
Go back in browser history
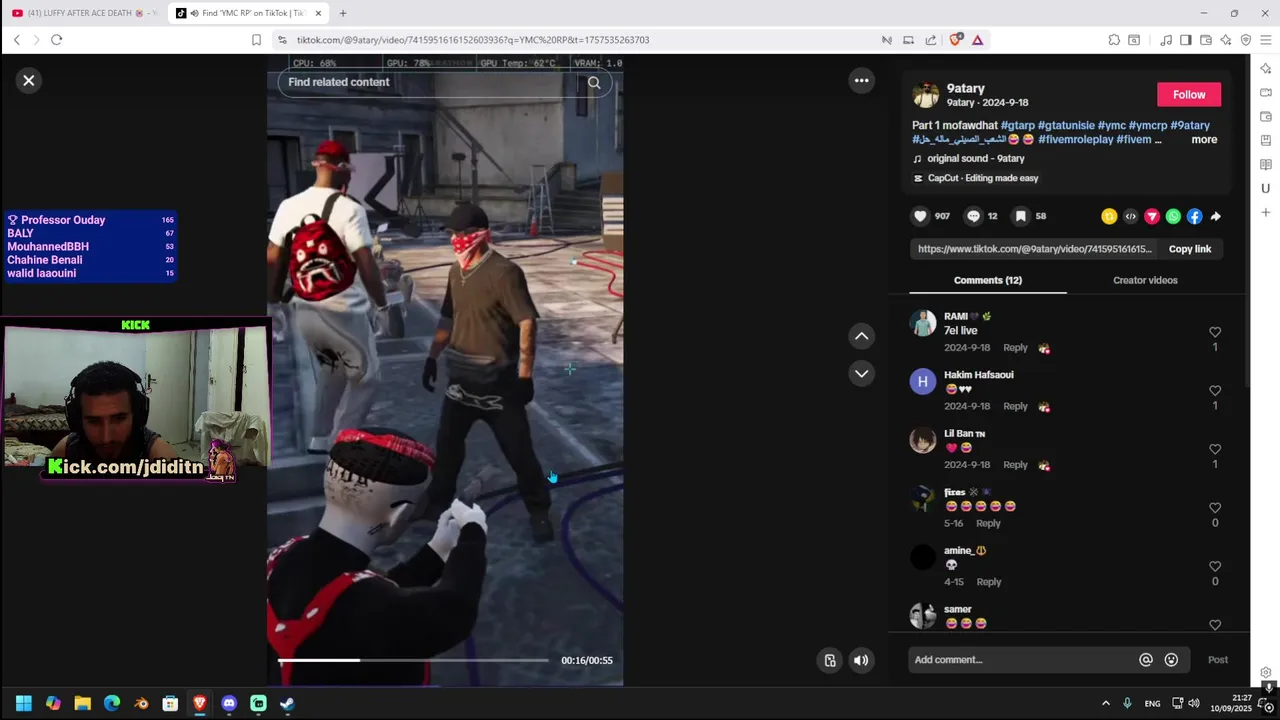pyautogui.click(x=17, y=40)
